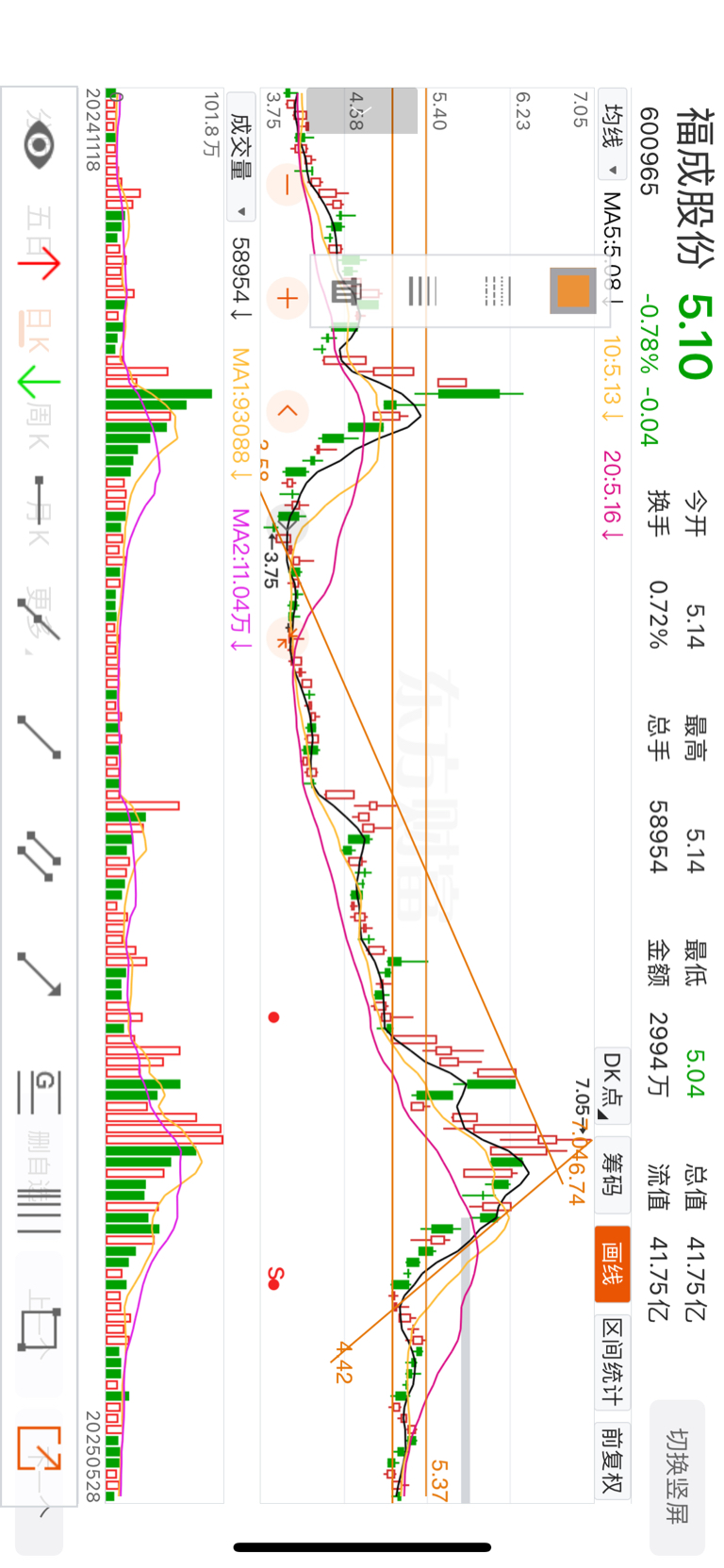Select the golden ratio G-lines tool
724x1568 pixels.
39,1092
